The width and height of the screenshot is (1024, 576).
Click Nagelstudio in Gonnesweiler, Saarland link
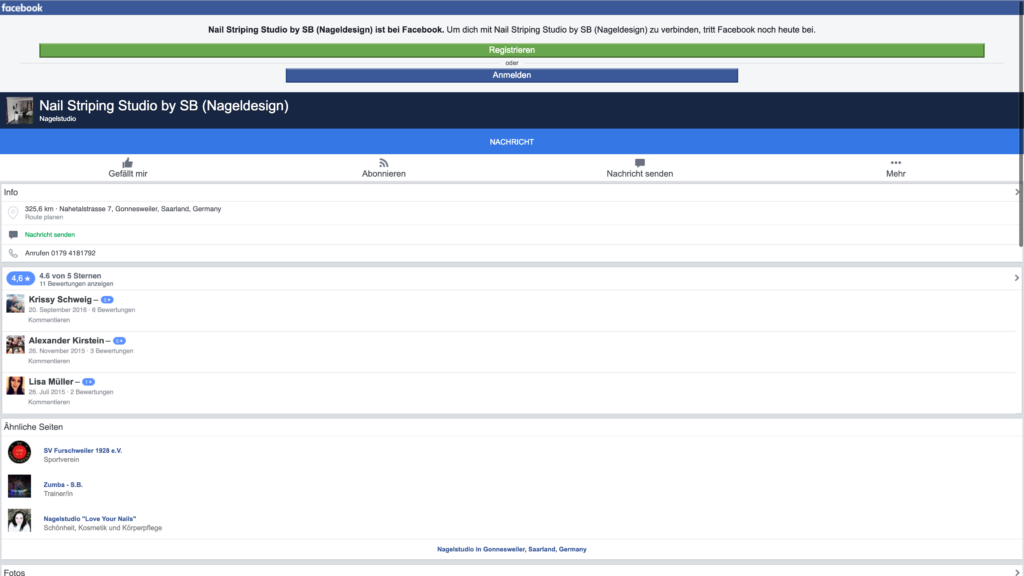(511, 549)
